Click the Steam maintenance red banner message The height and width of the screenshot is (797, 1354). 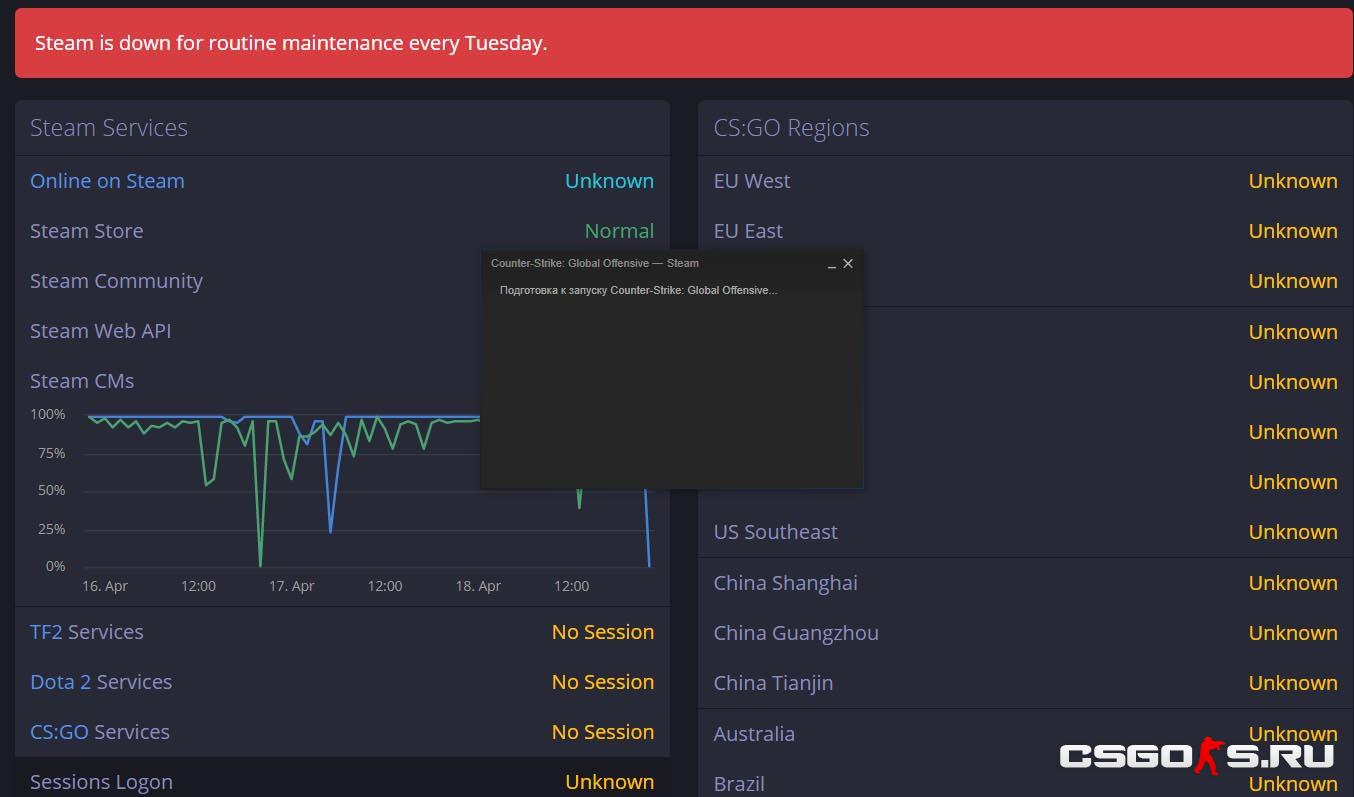(x=291, y=43)
